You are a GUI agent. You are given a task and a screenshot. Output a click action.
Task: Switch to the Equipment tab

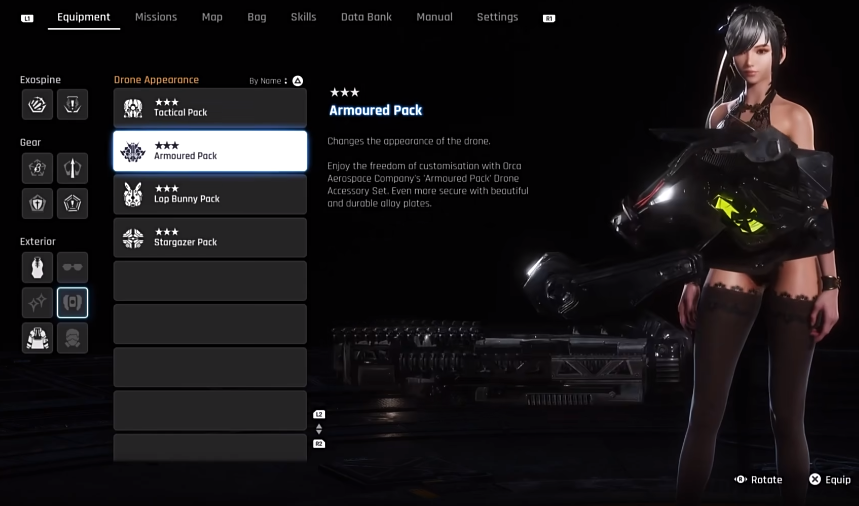(x=83, y=17)
